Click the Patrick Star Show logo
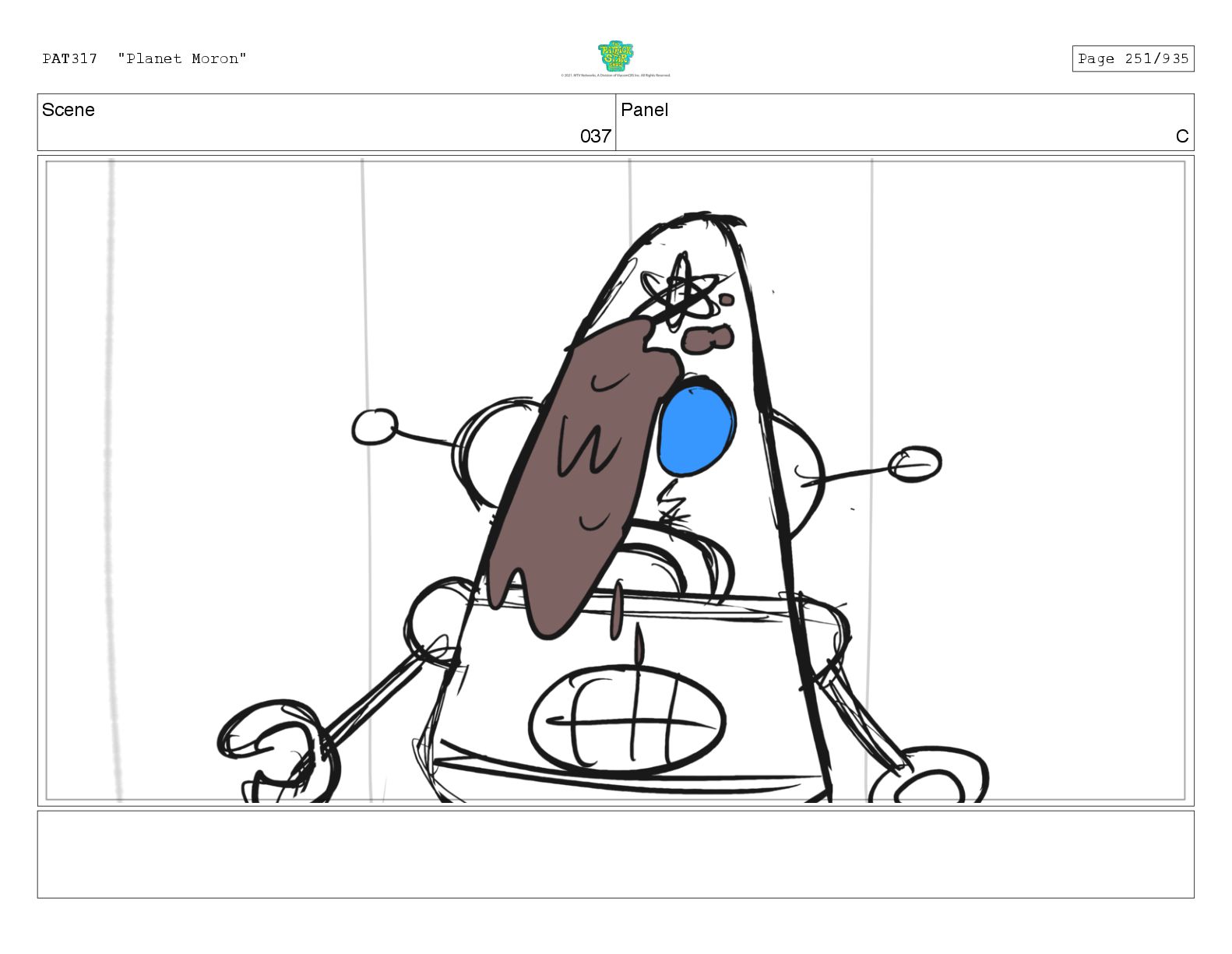The width and height of the screenshot is (1232, 954). (615, 56)
